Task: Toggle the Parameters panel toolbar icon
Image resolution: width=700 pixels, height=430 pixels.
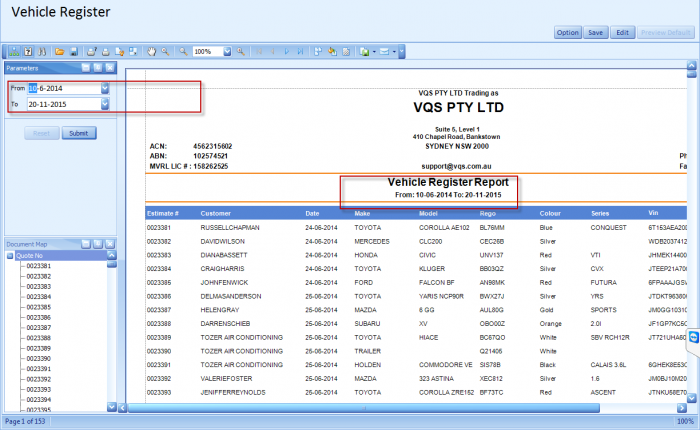Action: coord(28,52)
